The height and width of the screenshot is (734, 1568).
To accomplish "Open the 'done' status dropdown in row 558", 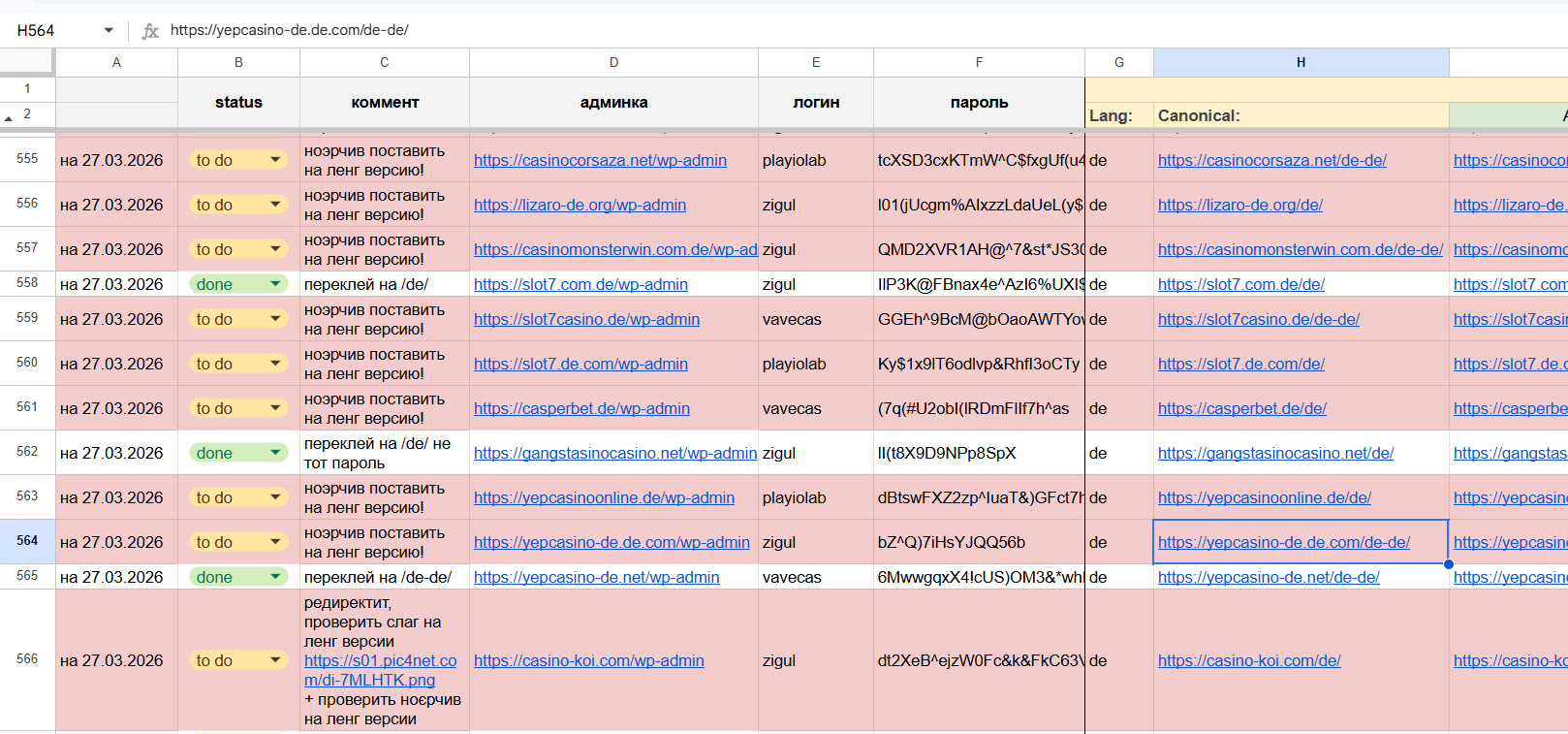I will 275,284.
